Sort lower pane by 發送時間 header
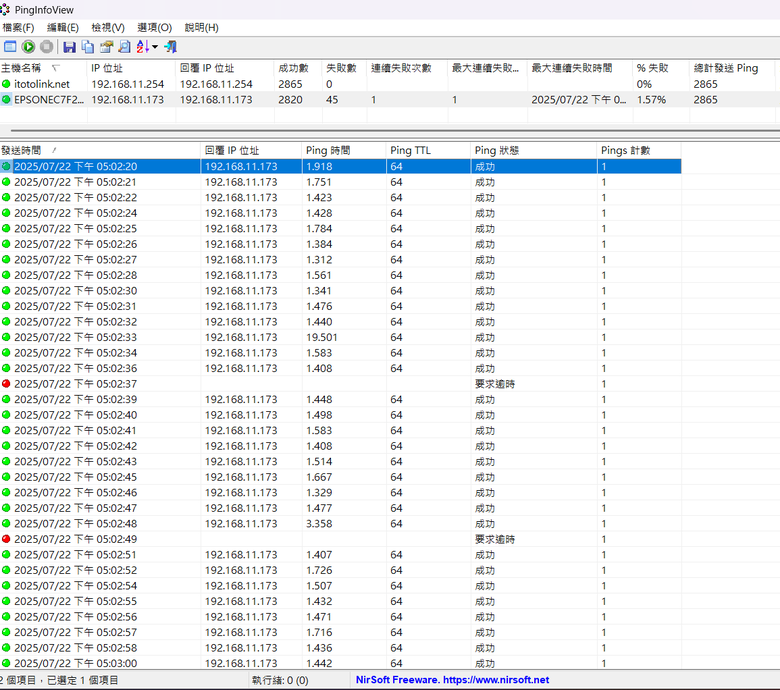 (x=100, y=150)
